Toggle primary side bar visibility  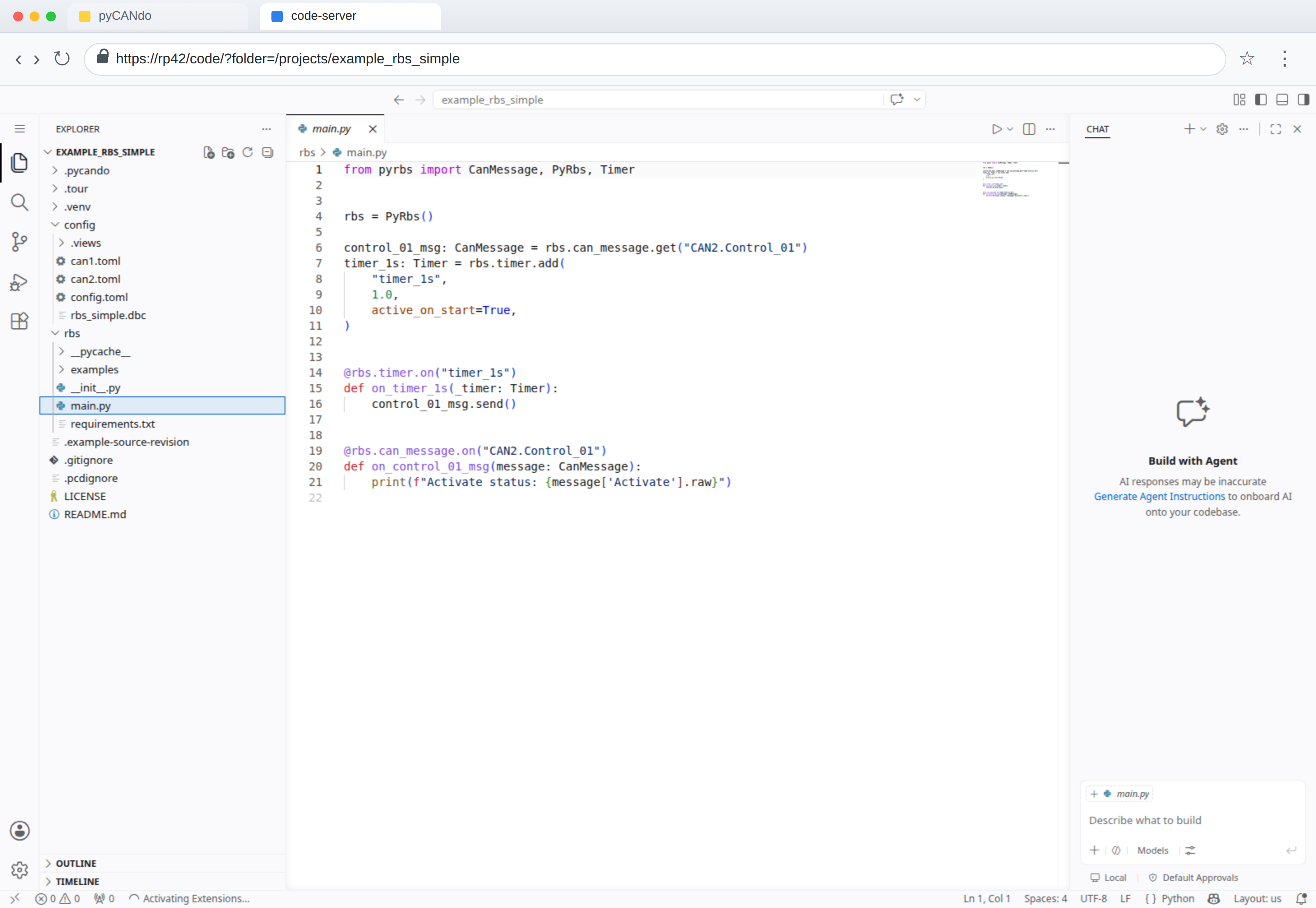1261,100
